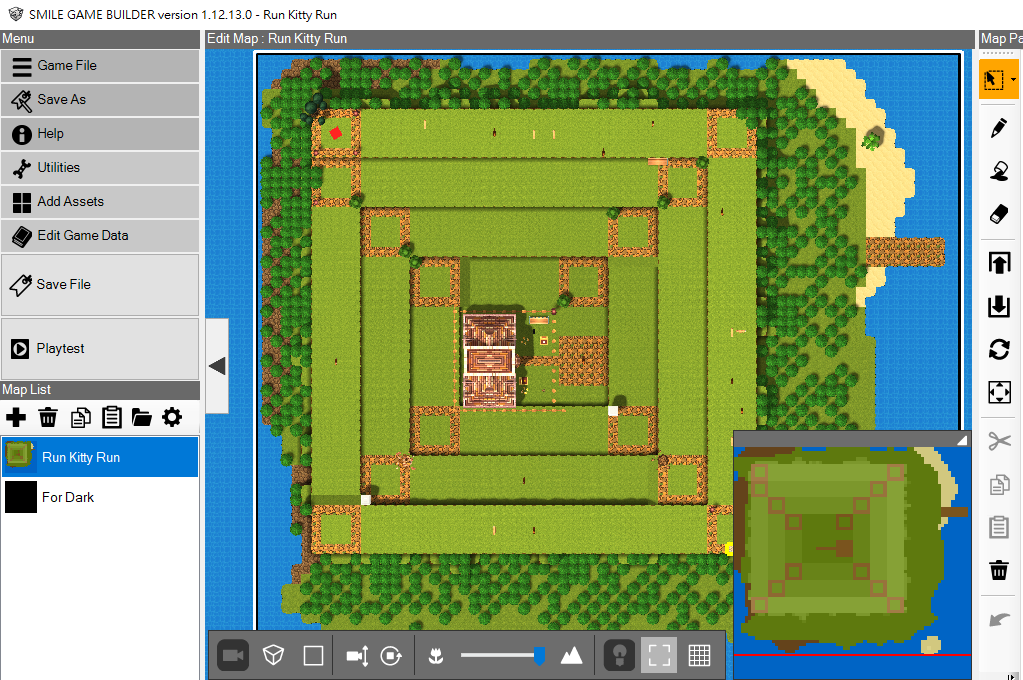The height and width of the screenshot is (680, 1023).
Task: Click the red marker on the map
Action: (x=335, y=133)
